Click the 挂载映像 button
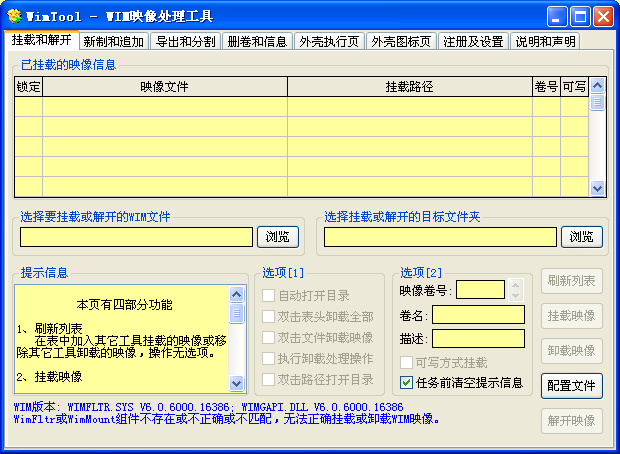 coord(572,316)
